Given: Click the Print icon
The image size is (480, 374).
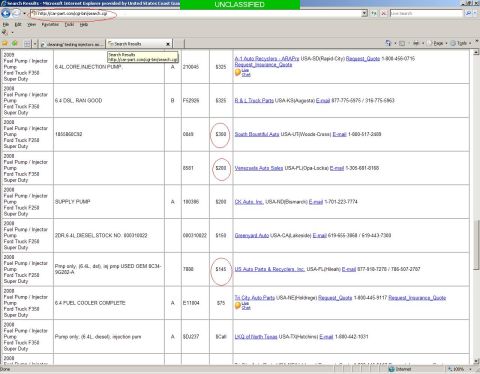Looking at the screenshot, I should (x=416, y=43).
